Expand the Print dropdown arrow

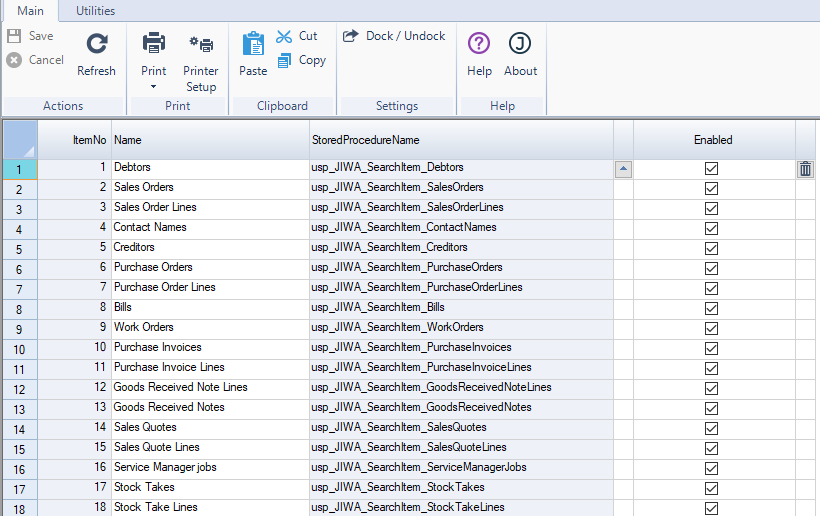tap(153, 87)
